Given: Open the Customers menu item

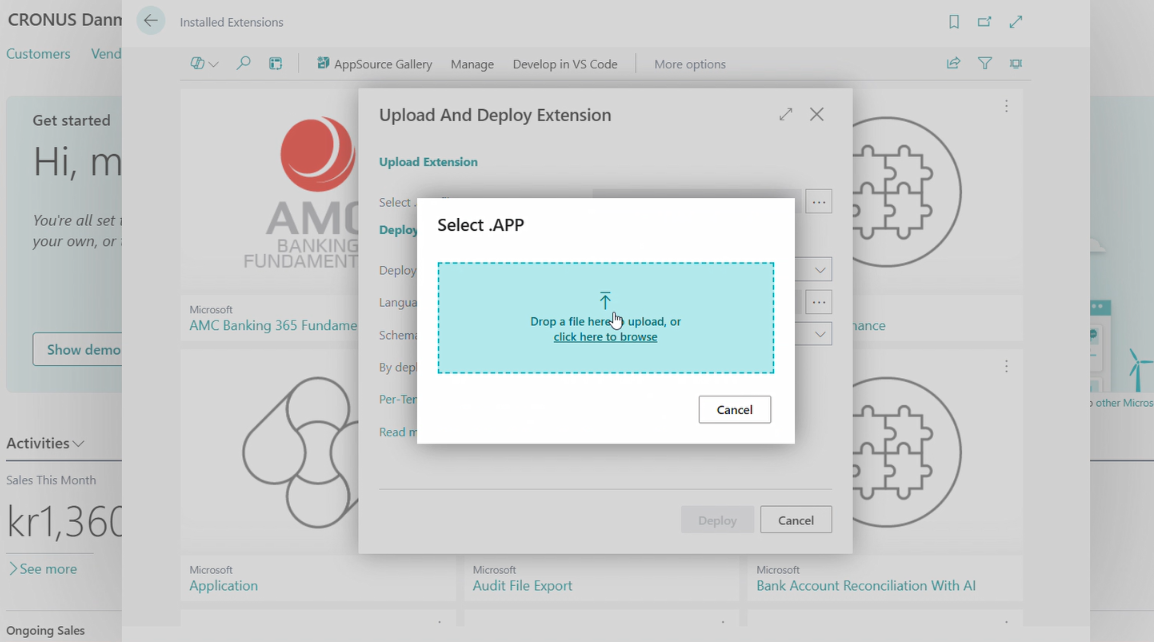Looking at the screenshot, I should [x=38, y=54].
